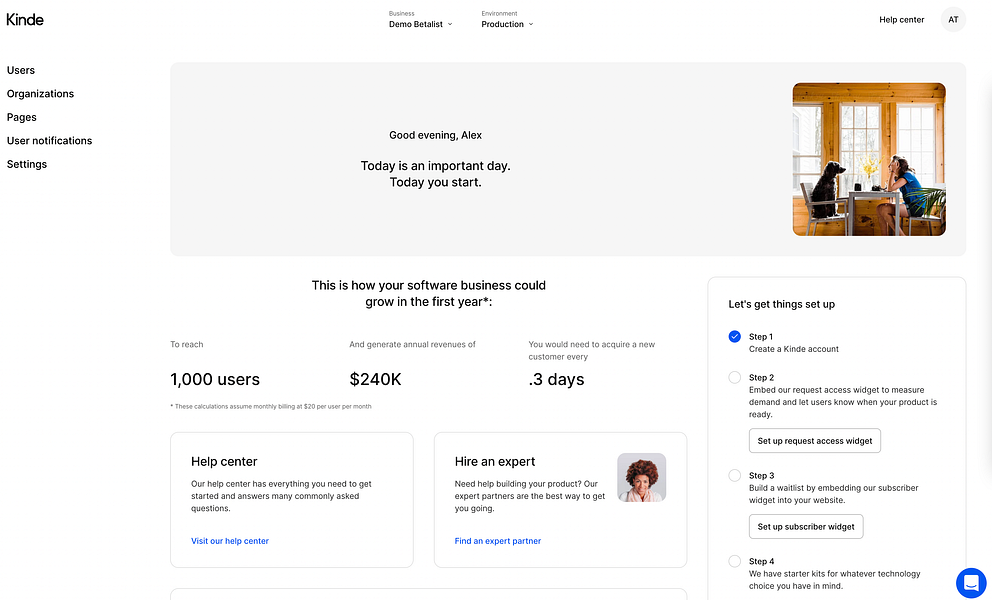Screen dimensions: 992x600
Task: Click the expert partner portrait photo
Action: [642, 478]
